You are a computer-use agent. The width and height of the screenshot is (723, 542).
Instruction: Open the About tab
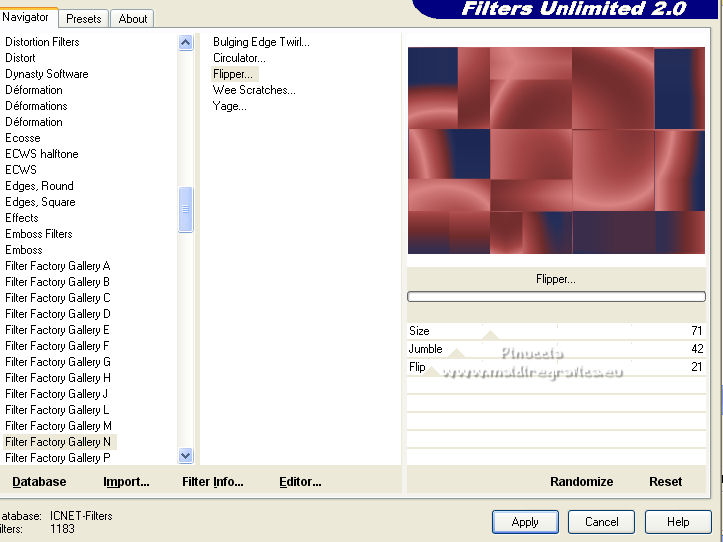(133, 19)
